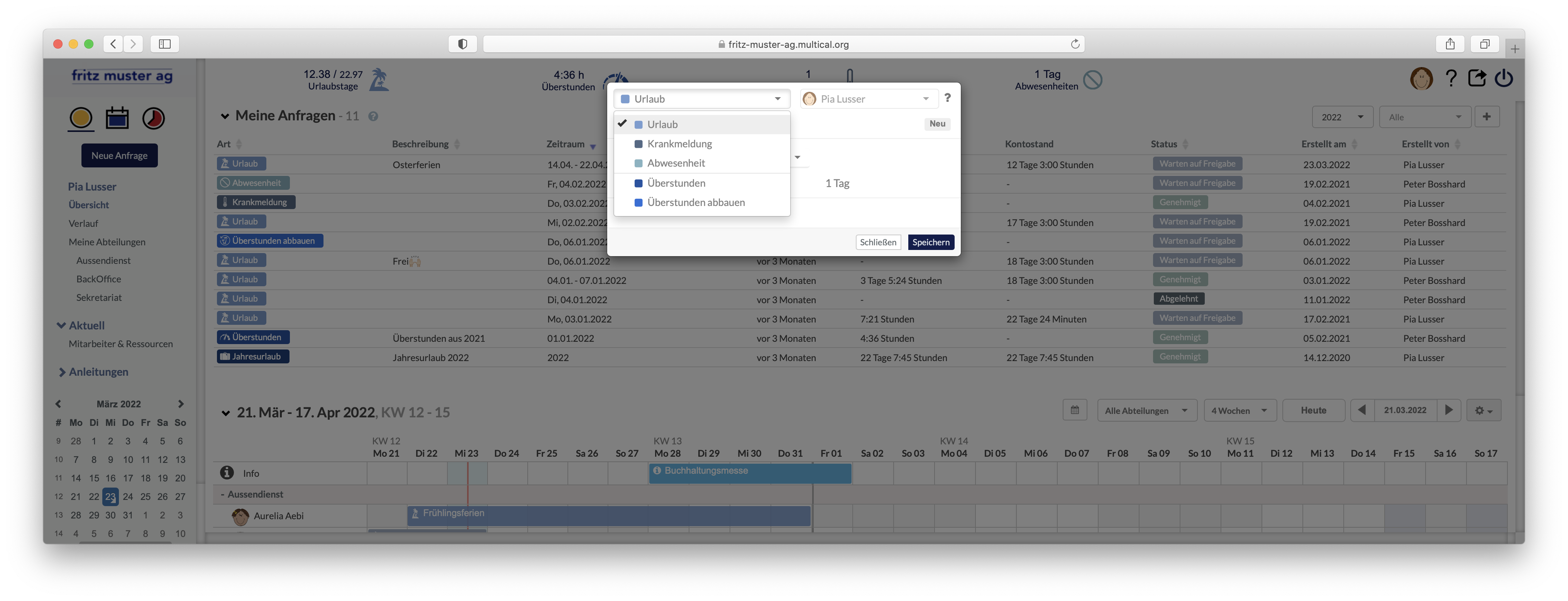Click Safari privacy shield icon
The width and height of the screenshot is (1568, 601).
coord(462,44)
